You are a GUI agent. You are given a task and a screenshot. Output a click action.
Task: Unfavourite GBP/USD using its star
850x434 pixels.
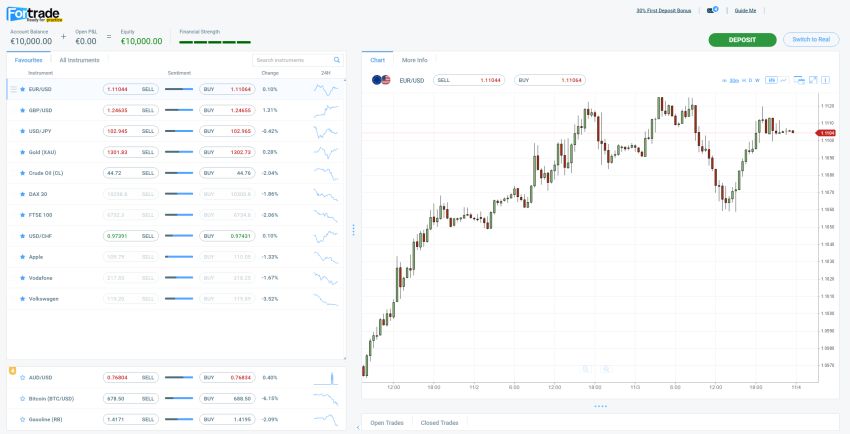22,110
